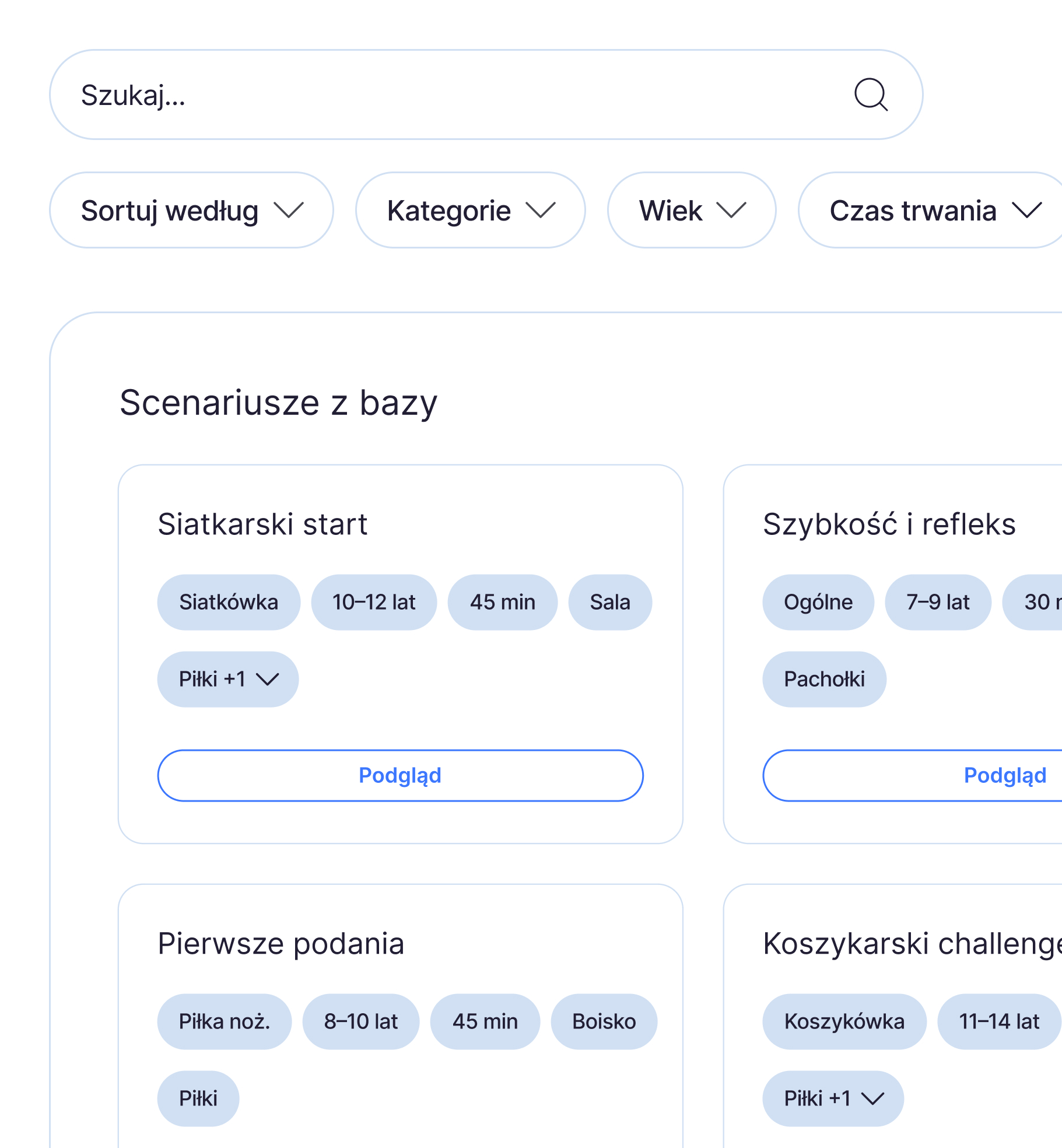Image resolution: width=1062 pixels, height=1148 pixels.
Task: Open the Sortuj według dropdown
Action: [x=191, y=210]
